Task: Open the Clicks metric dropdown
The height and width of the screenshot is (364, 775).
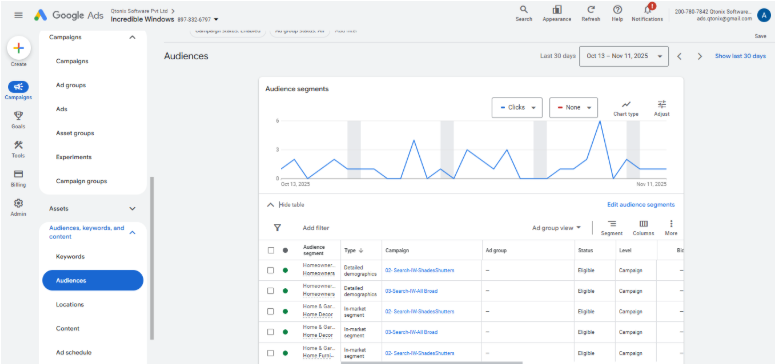Action: pos(517,107)
